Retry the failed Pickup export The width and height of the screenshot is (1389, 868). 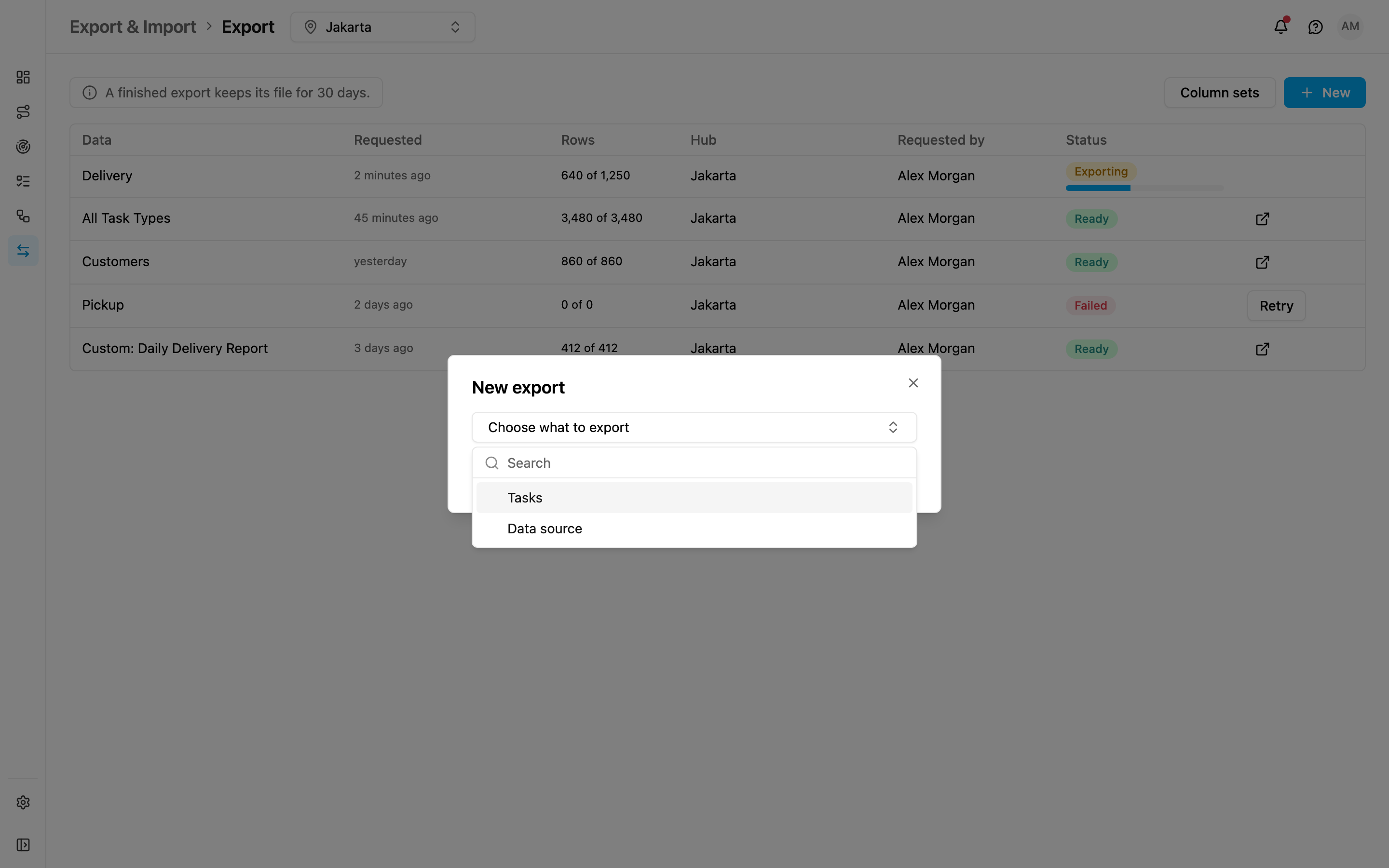click(1276, 306)
